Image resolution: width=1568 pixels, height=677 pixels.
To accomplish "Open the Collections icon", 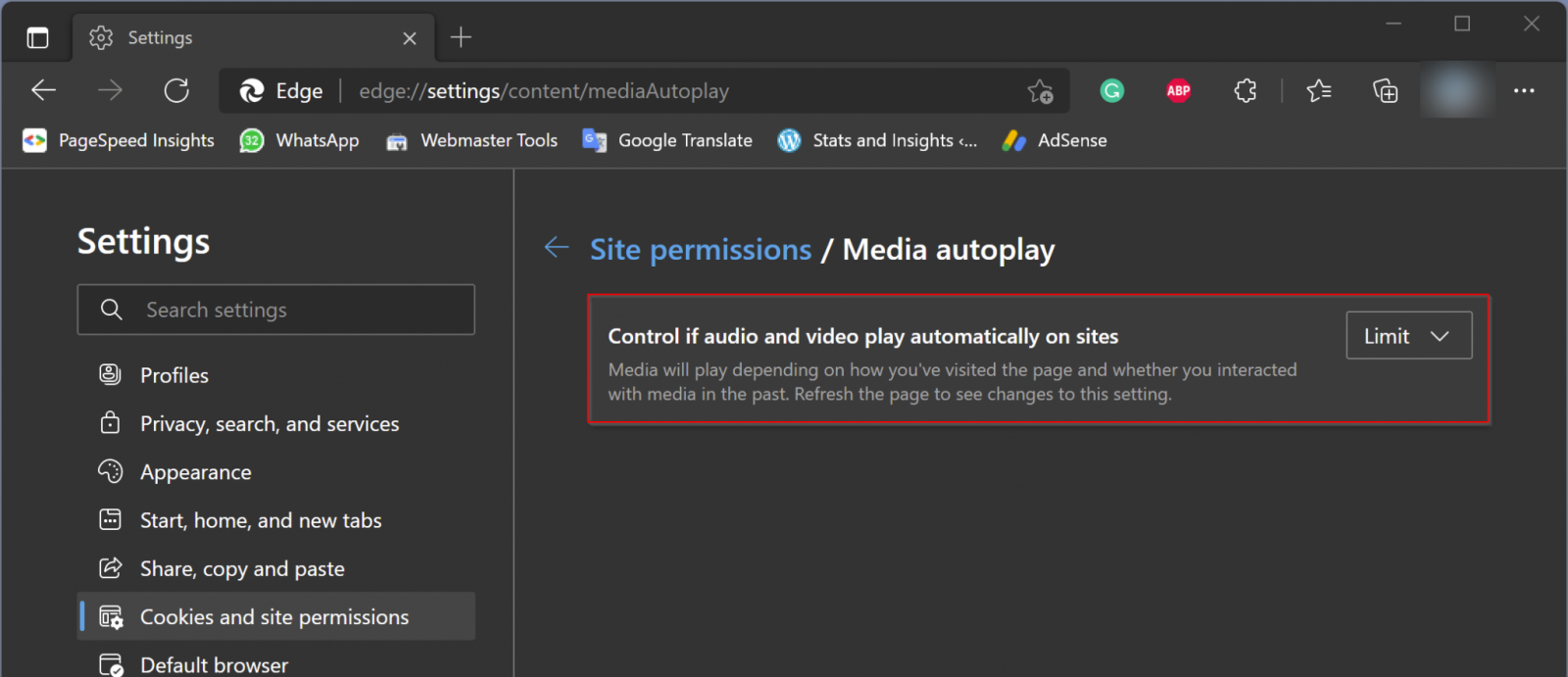I will [x=1385, y=91].
